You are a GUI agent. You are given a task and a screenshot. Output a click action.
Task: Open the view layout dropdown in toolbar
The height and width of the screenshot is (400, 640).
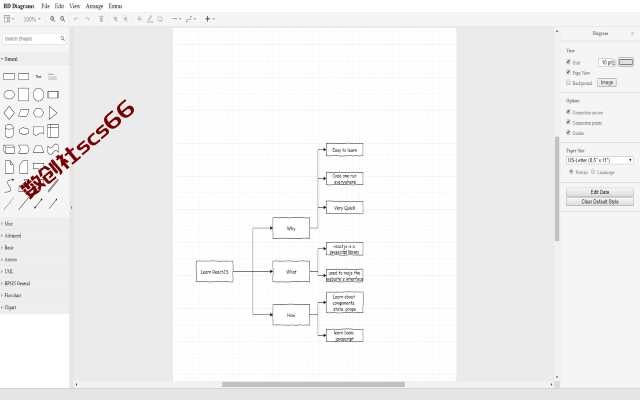(x=9, y=19)
